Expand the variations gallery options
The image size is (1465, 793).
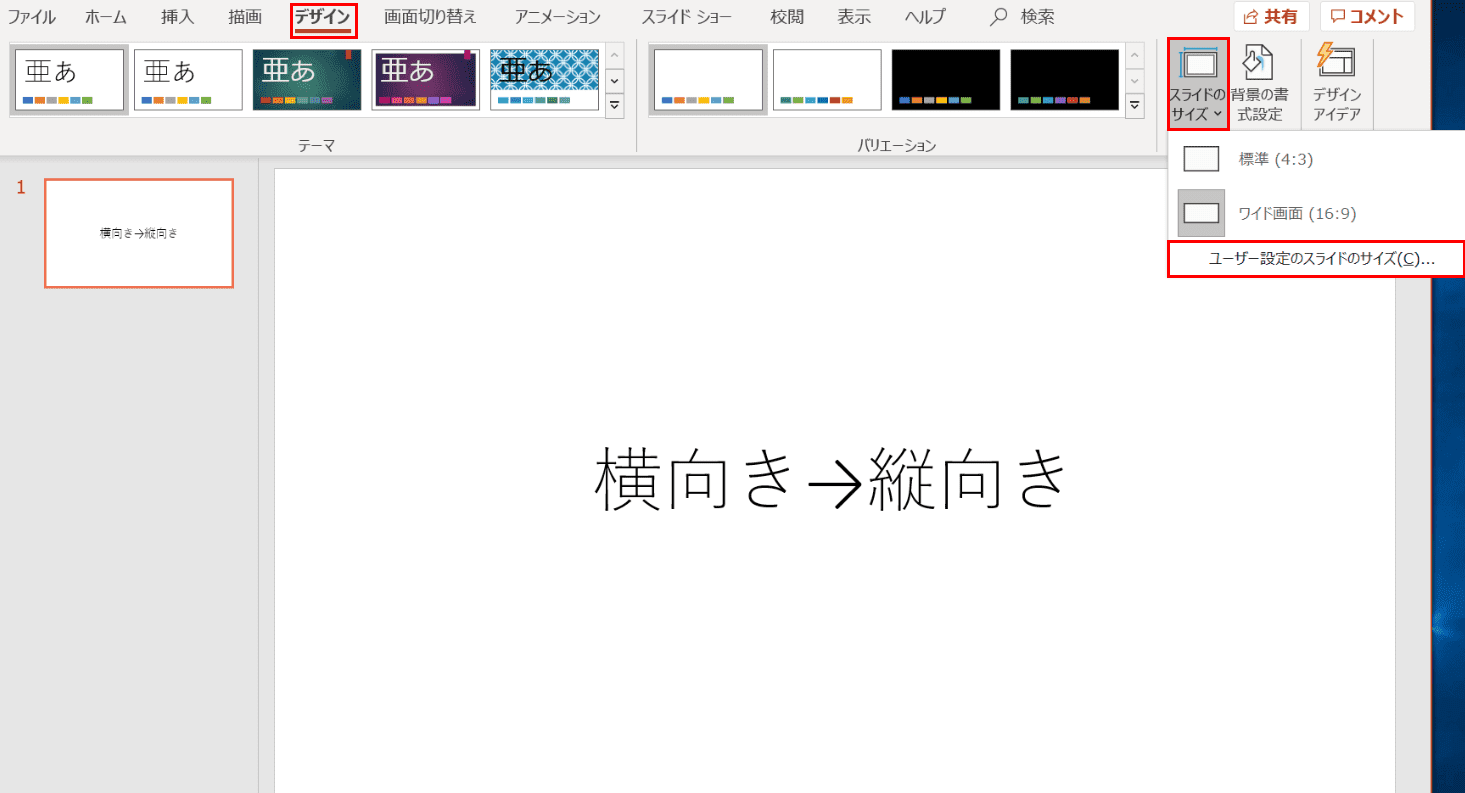[1135, 104]
